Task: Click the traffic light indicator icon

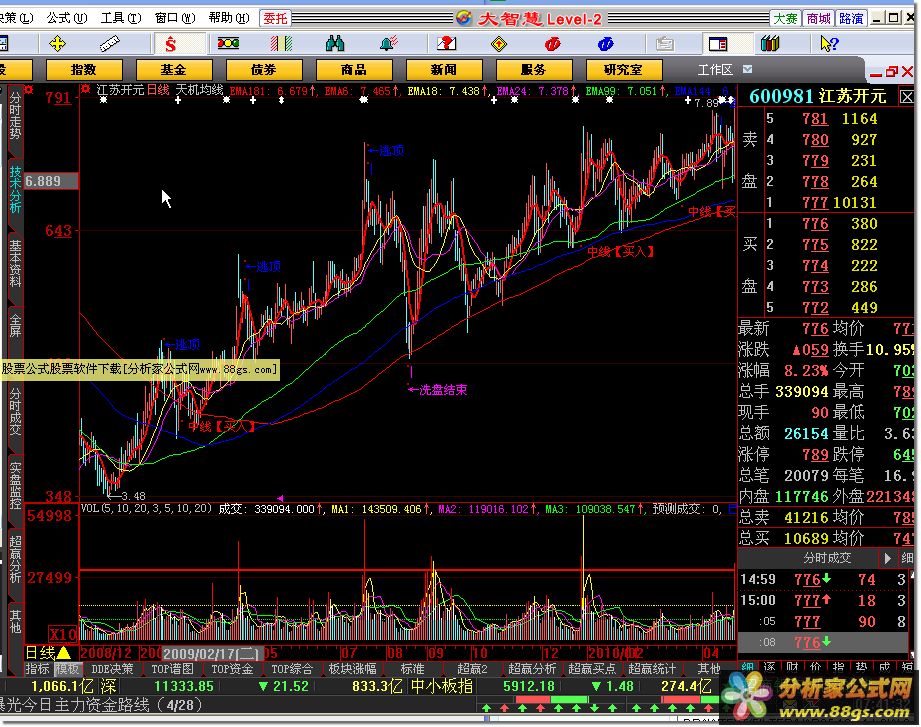Action: click(229, 44)
